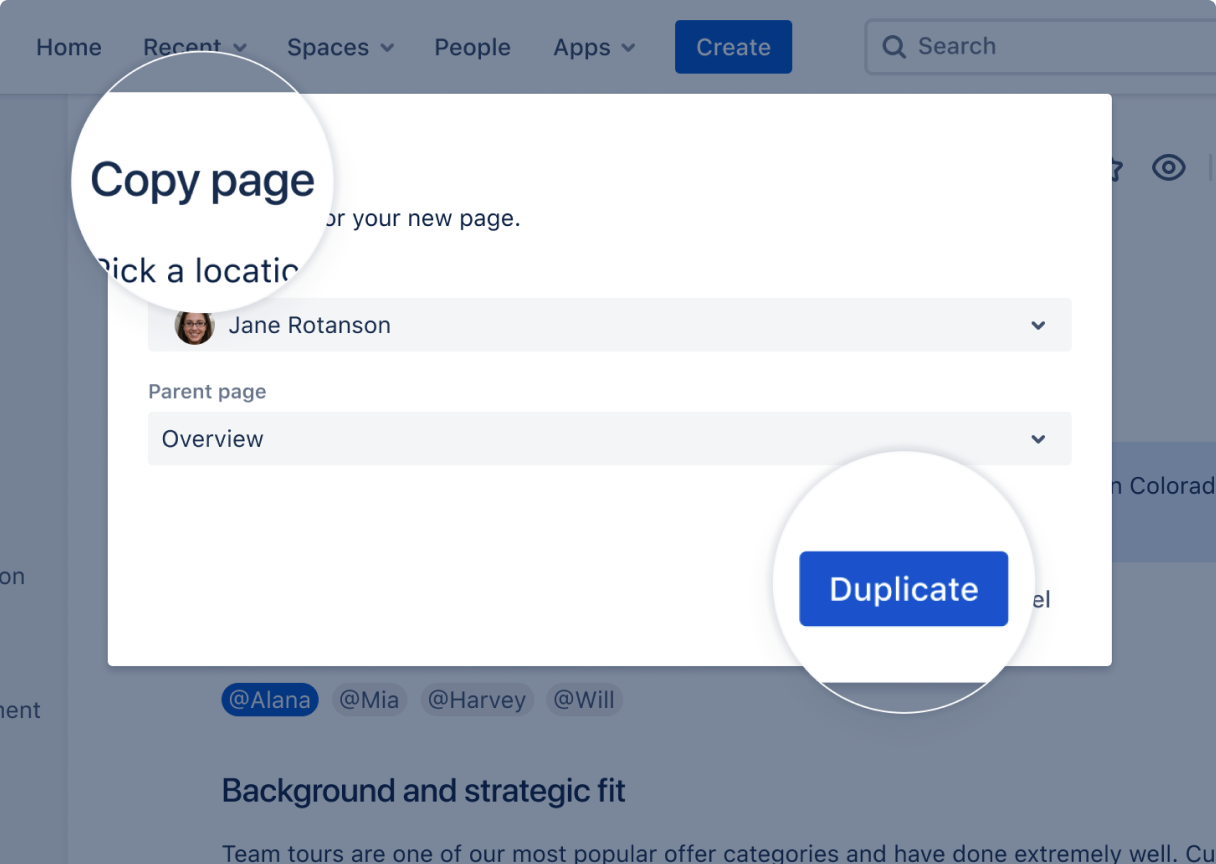Click the @Alana mention
The image size is (1216, 864).
click(x=270, y=700)
